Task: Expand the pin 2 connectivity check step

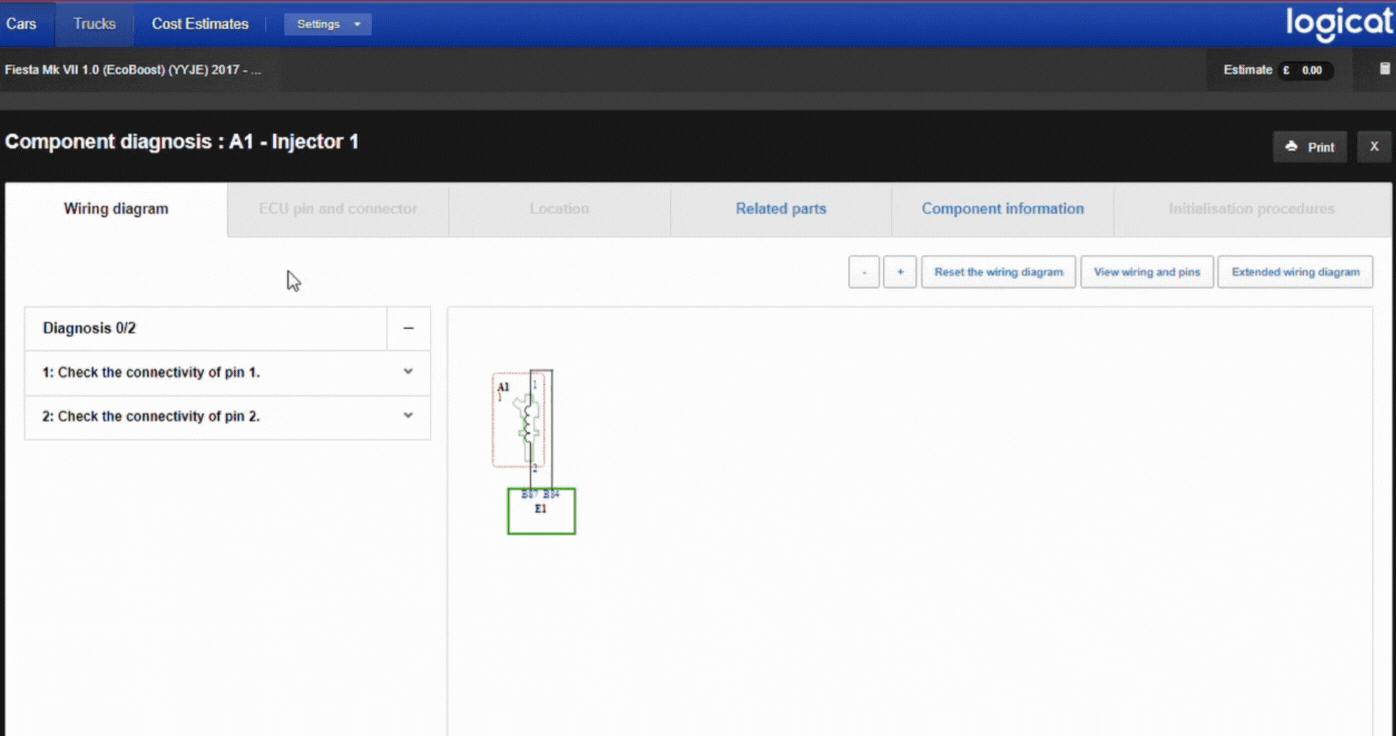Action: tap(408, 416)
